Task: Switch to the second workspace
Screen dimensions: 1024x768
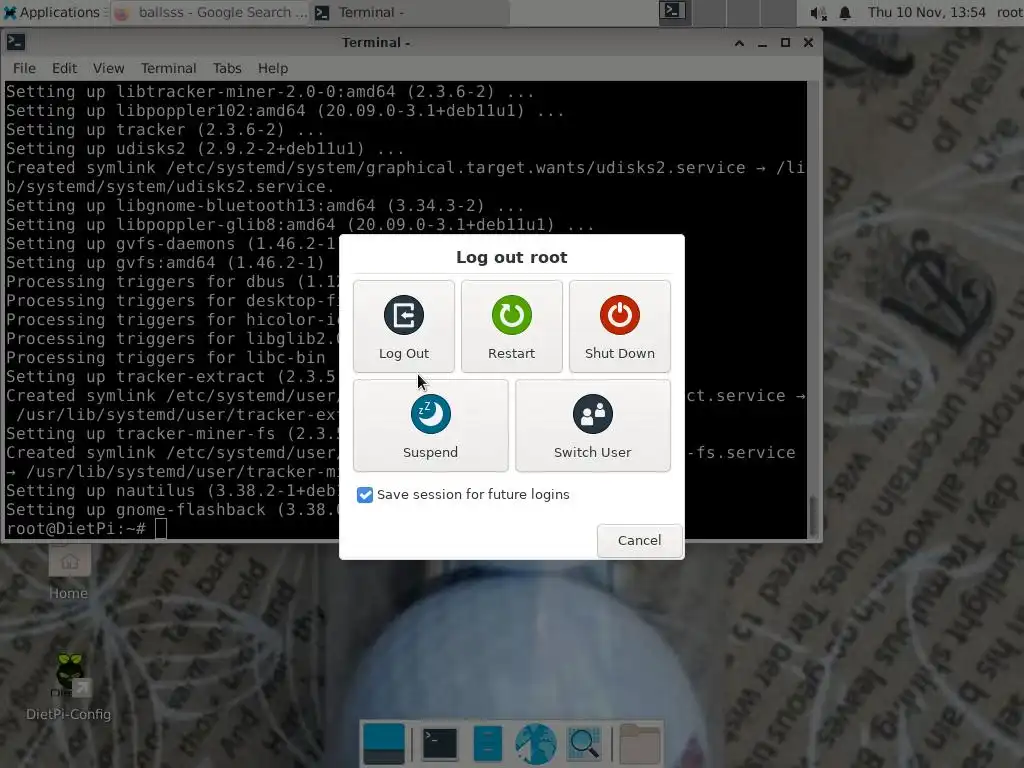Action: click(708, 12)
